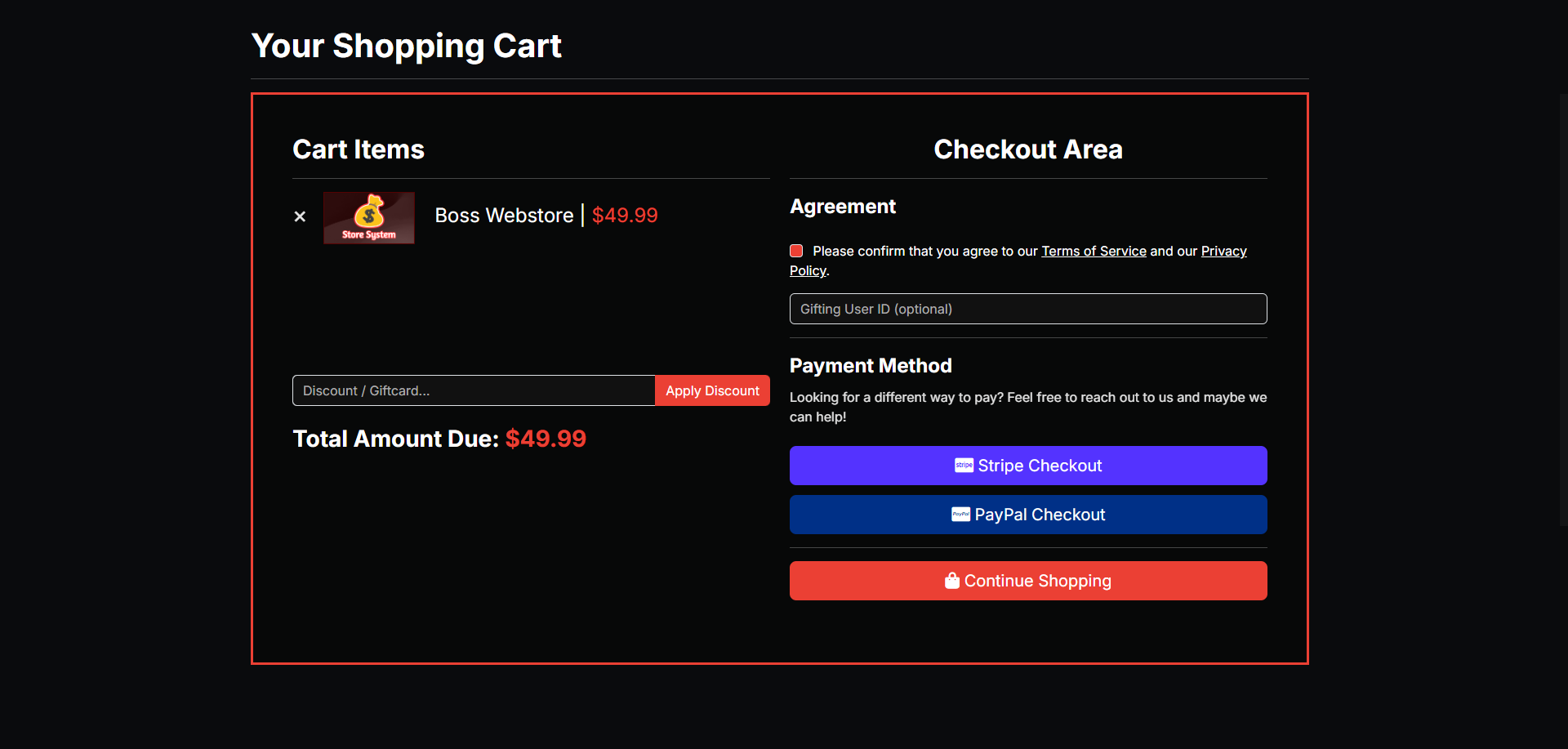Open the Privacy Policy link
This screenshot has height=749, width=1568.
coord(1223,251)
